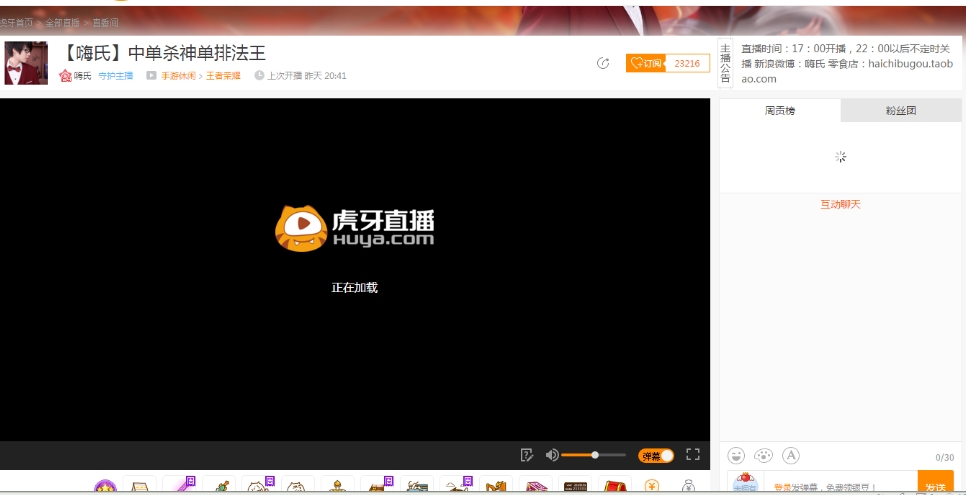Click the red badge icon before 嗨氏
The height and width of the screenshot is (495, 966).
[65, 76]
